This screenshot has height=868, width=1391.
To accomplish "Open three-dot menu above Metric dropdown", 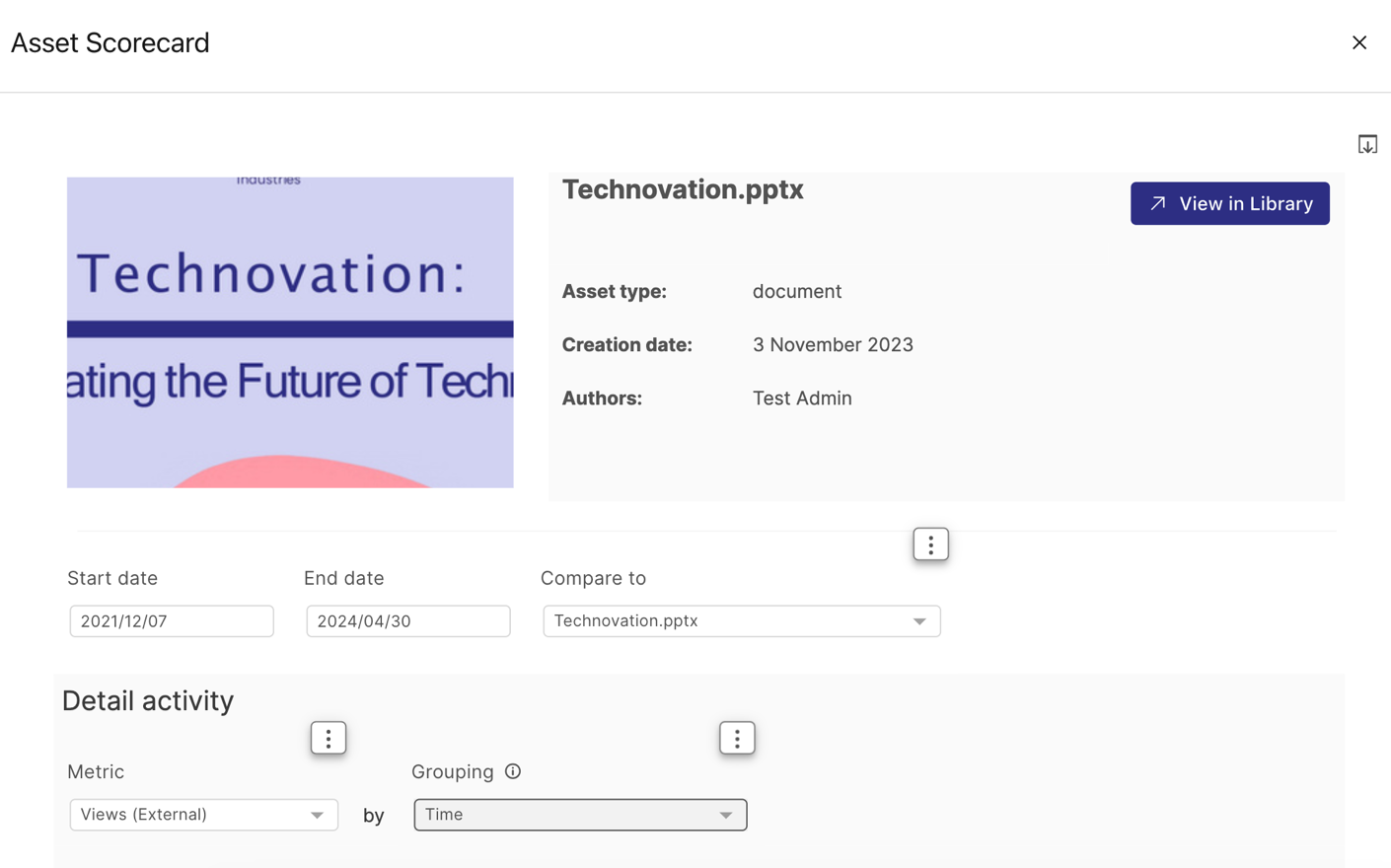I will (x=328, y=738).
